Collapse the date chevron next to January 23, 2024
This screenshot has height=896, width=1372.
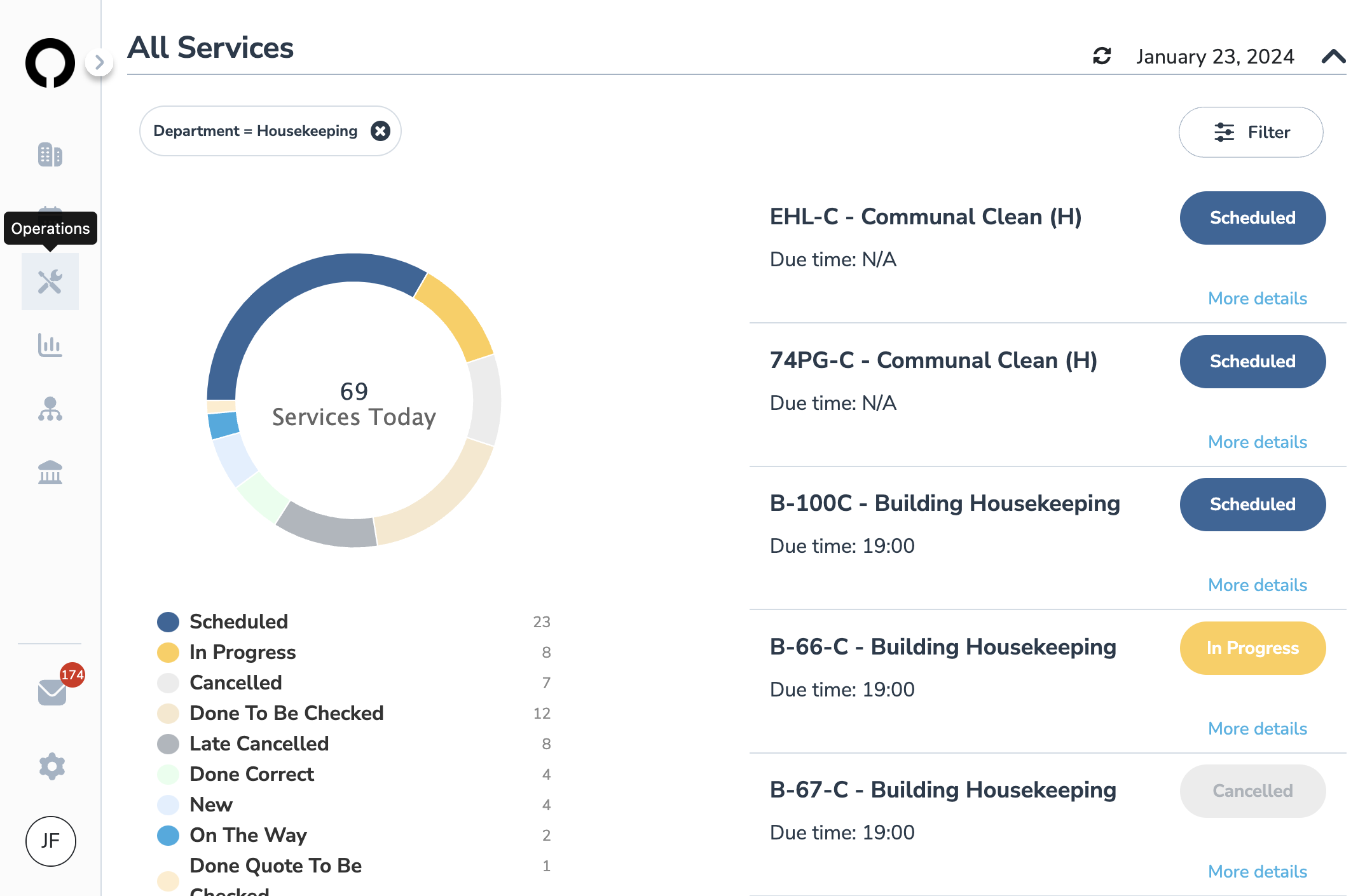tap(1334, 57)
